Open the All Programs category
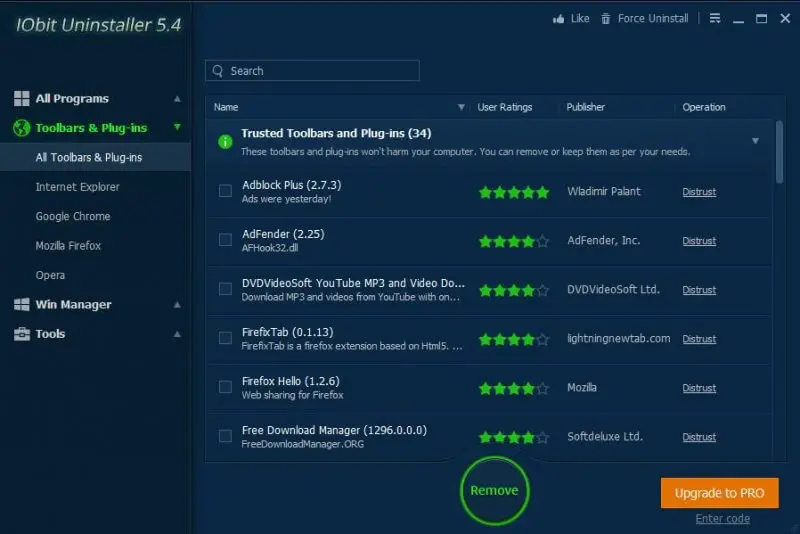Viewport: 800px width, 534px height. coord(72,98)
